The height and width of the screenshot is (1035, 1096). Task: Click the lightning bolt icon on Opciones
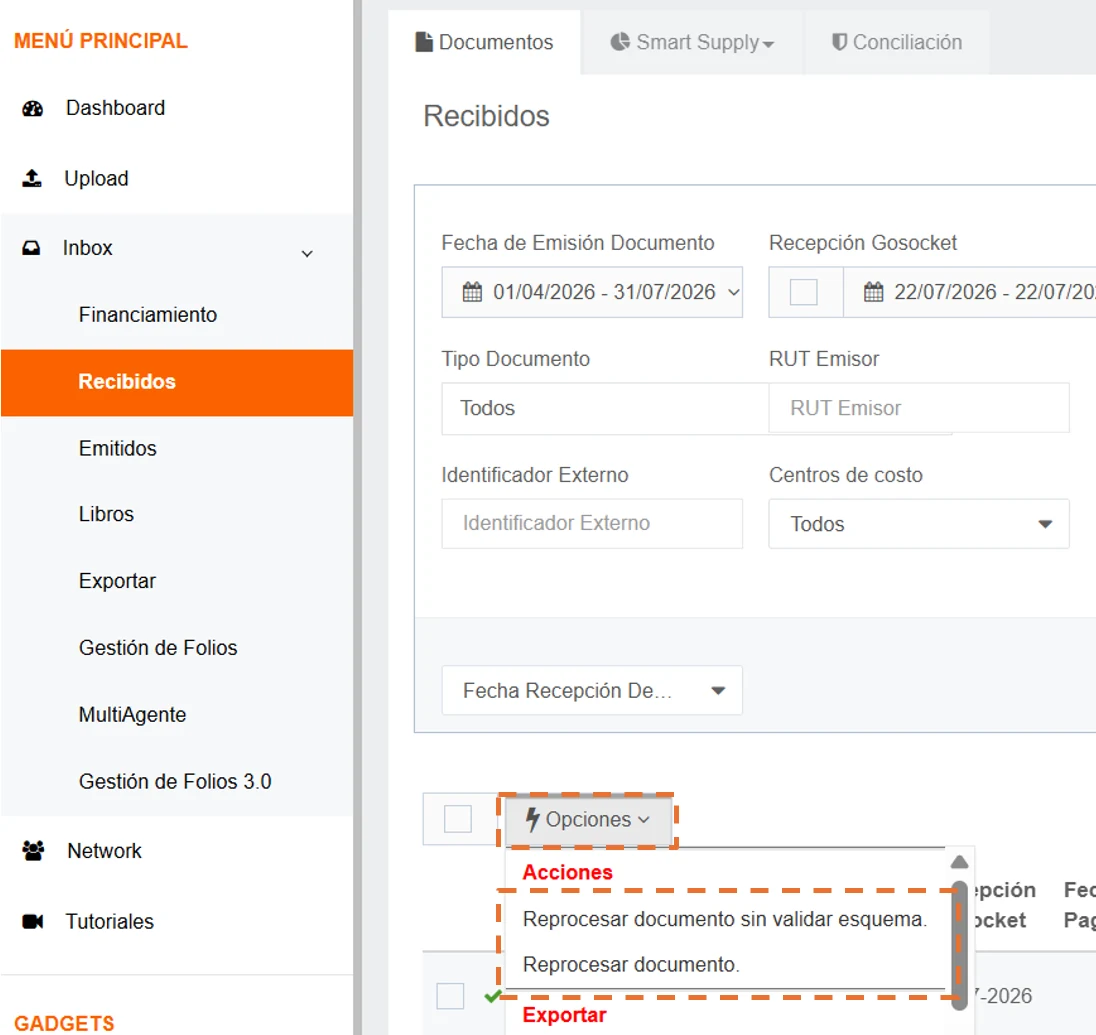point(533,819)
